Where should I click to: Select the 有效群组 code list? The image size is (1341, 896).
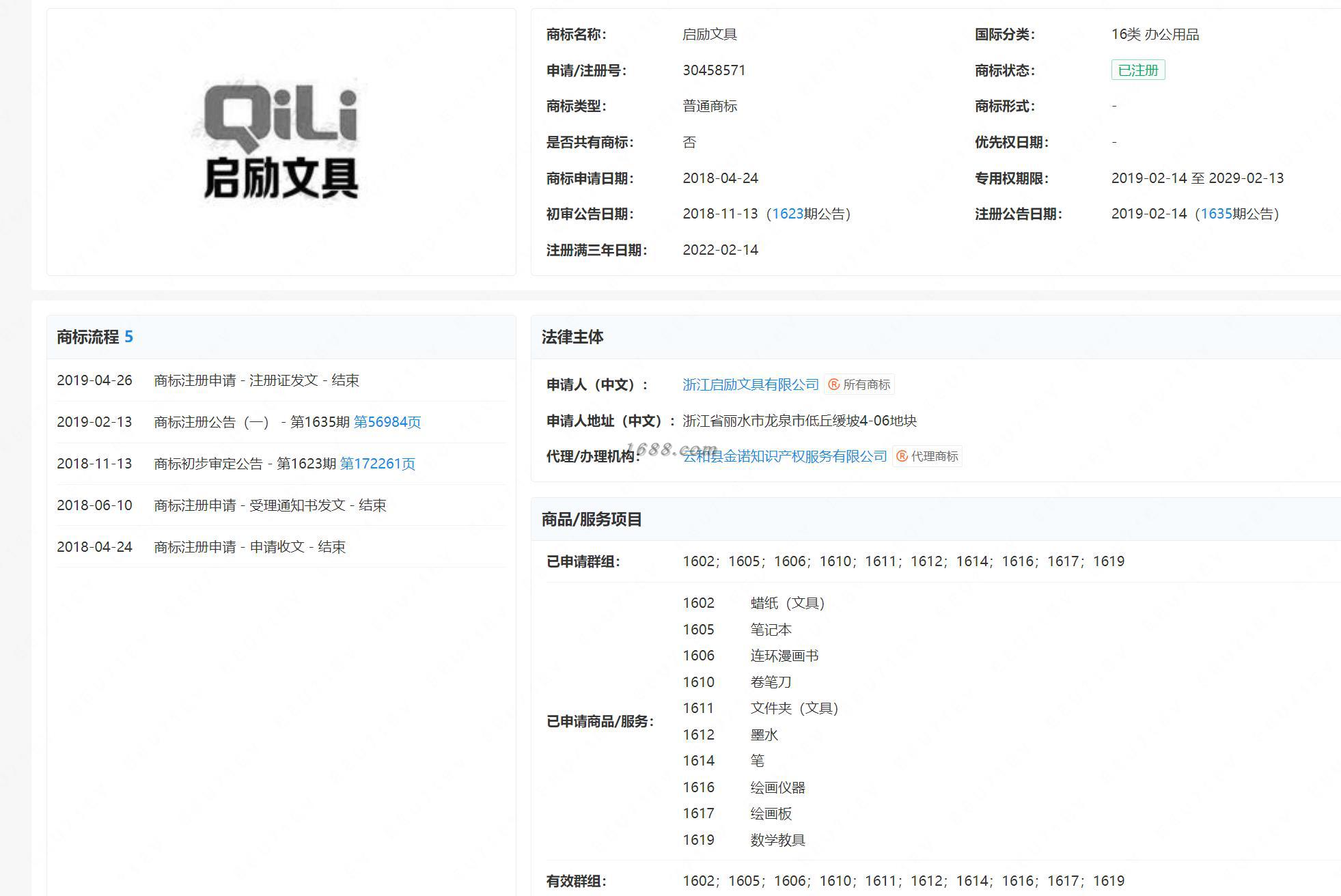pyautogui.click(x=904, y=881)
